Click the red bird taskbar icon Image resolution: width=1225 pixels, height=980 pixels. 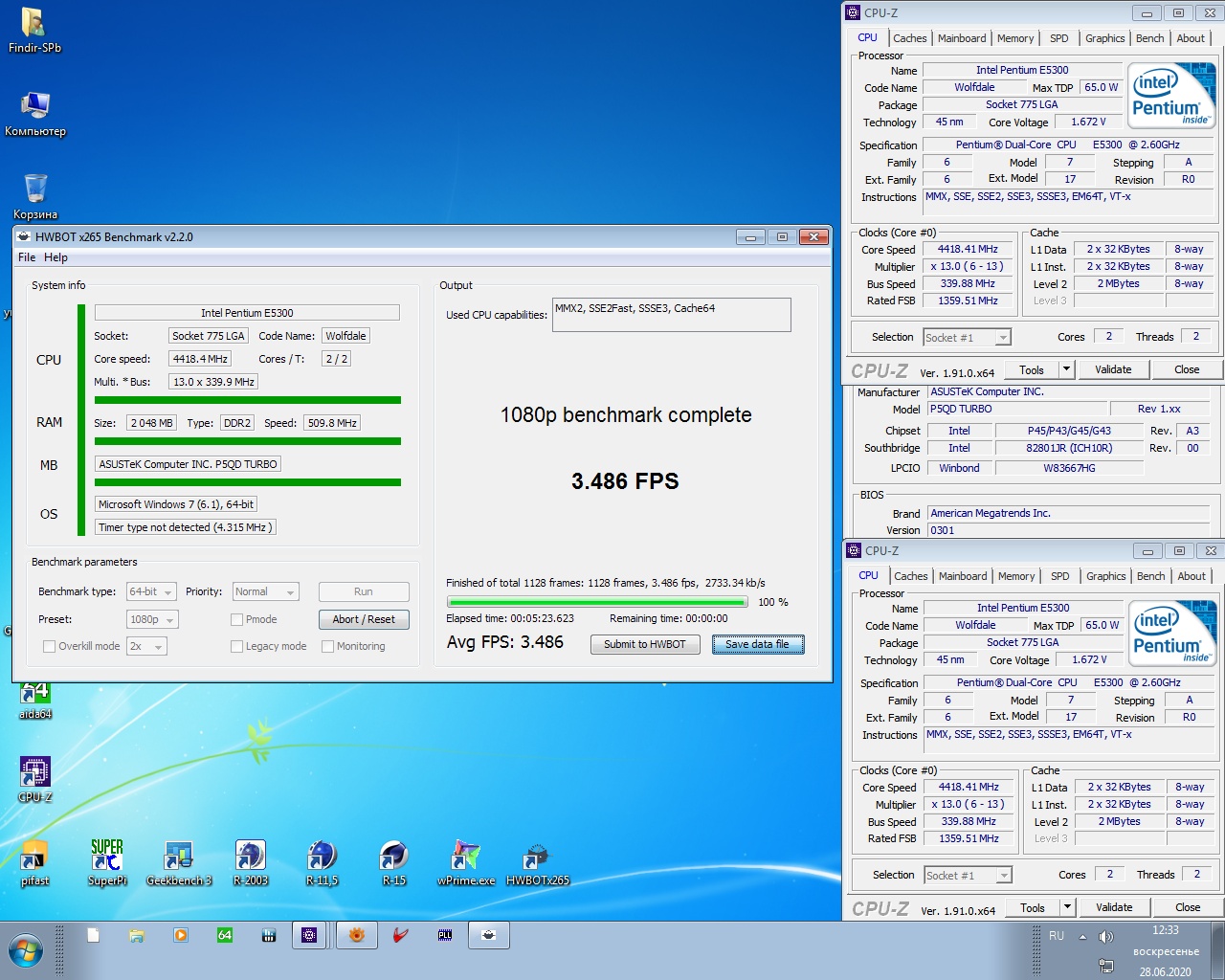click(401, 935)
